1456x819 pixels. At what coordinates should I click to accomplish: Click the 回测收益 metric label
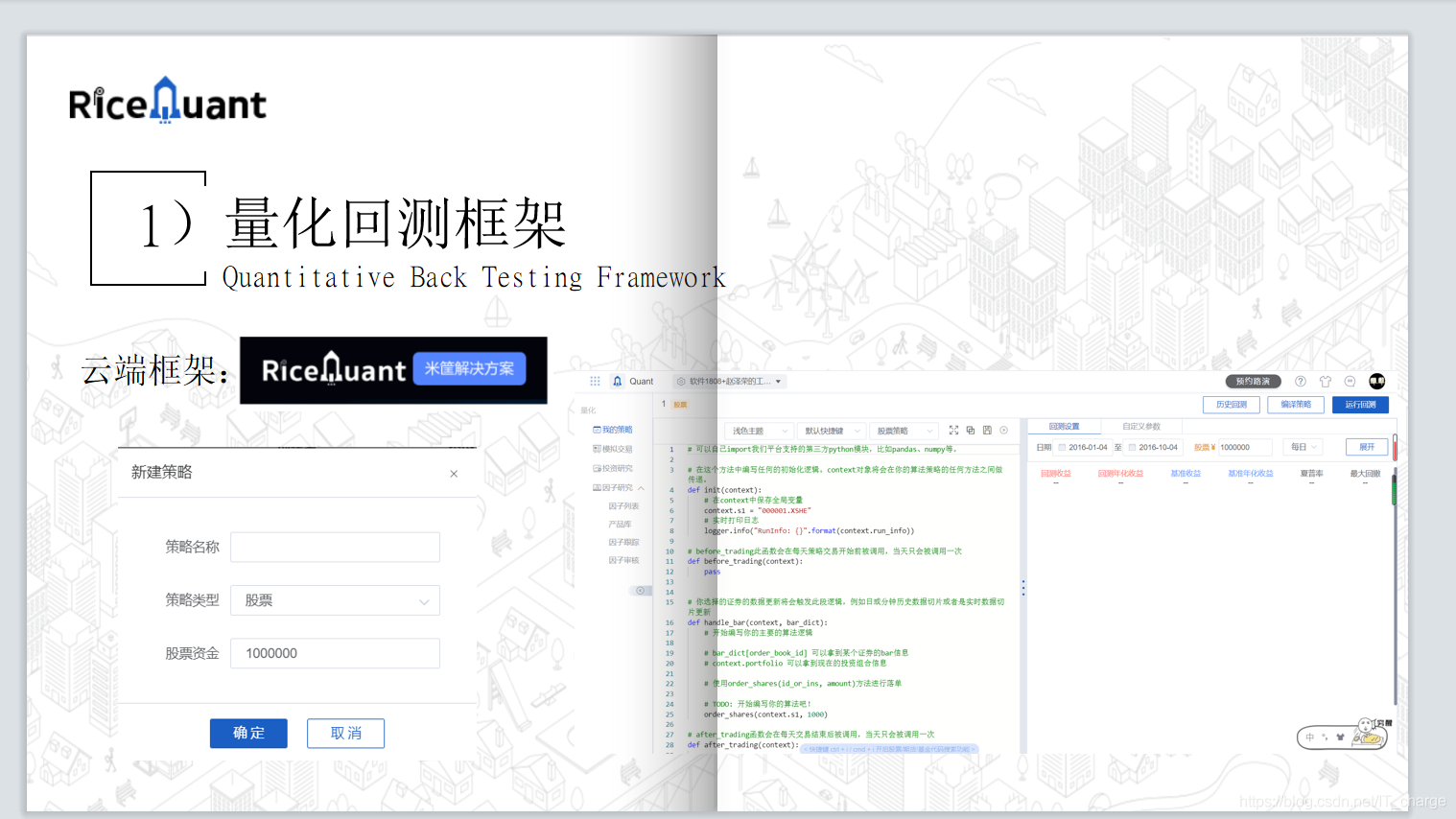pos(1056,473)
